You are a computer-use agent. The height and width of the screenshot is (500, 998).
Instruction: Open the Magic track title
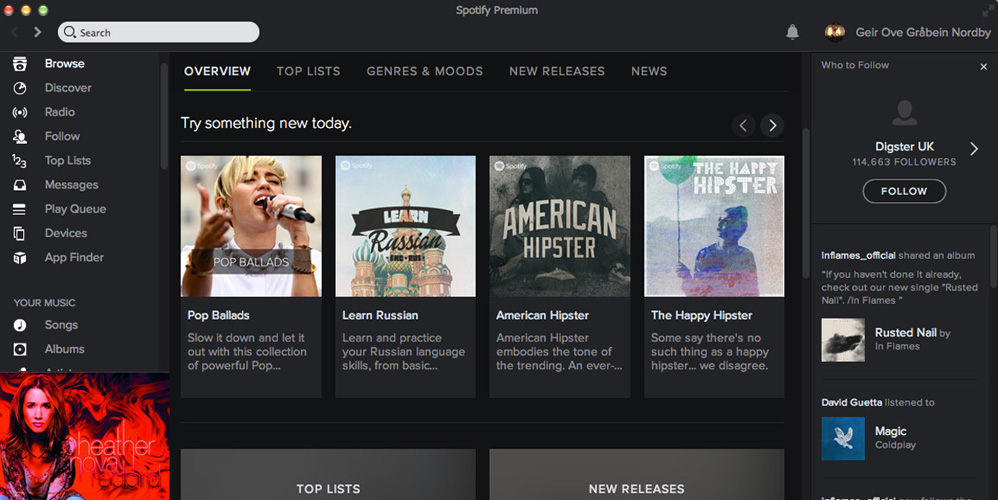coord(890,431)
